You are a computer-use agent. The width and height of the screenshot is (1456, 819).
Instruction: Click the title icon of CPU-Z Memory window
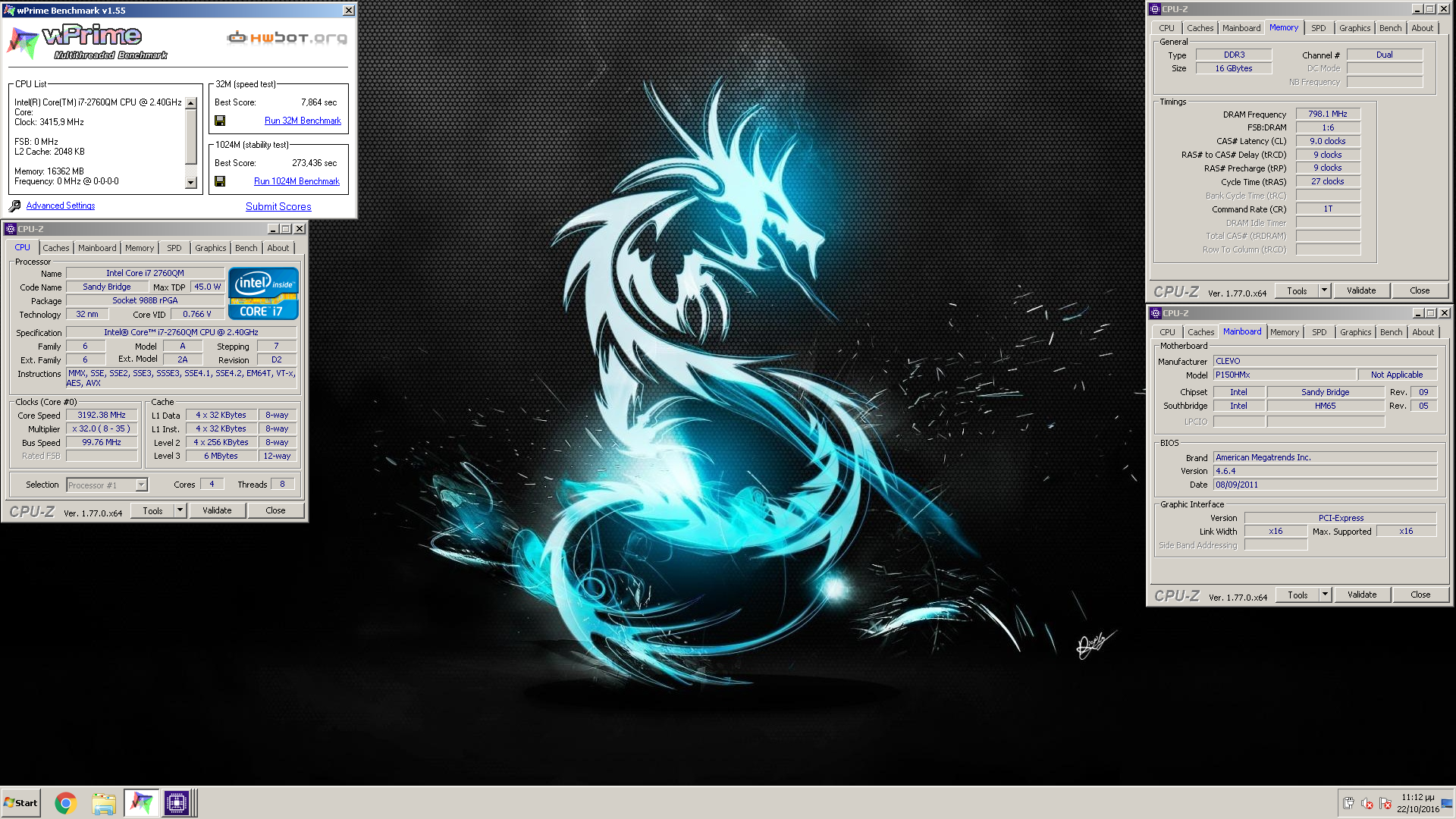[1155, 9]
